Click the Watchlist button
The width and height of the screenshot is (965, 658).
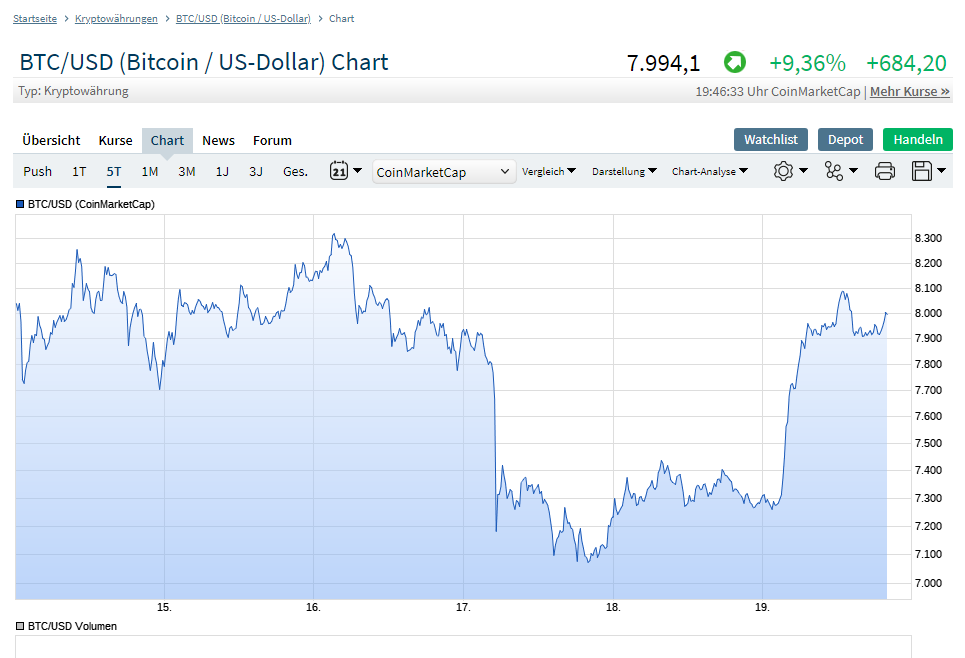[x=770, y=140]
